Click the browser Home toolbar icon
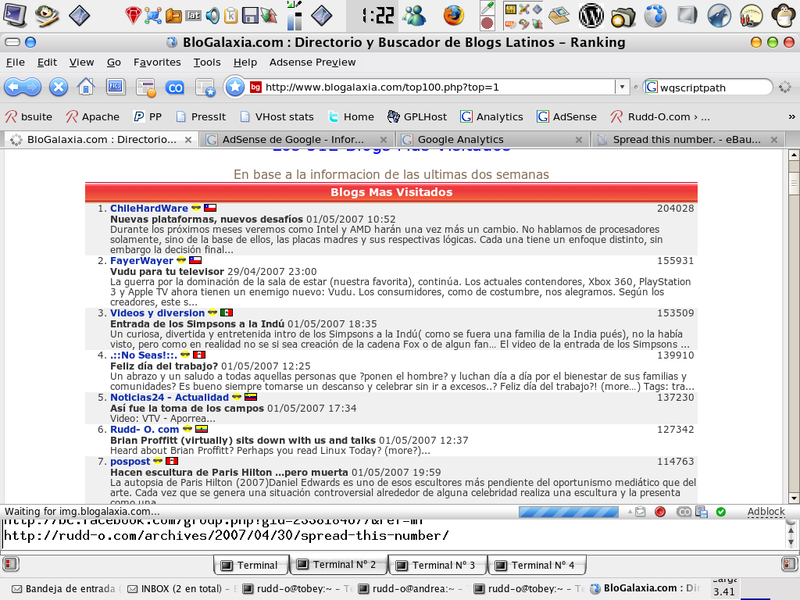This screenshot has width=800, height=600. pos(86,87)
